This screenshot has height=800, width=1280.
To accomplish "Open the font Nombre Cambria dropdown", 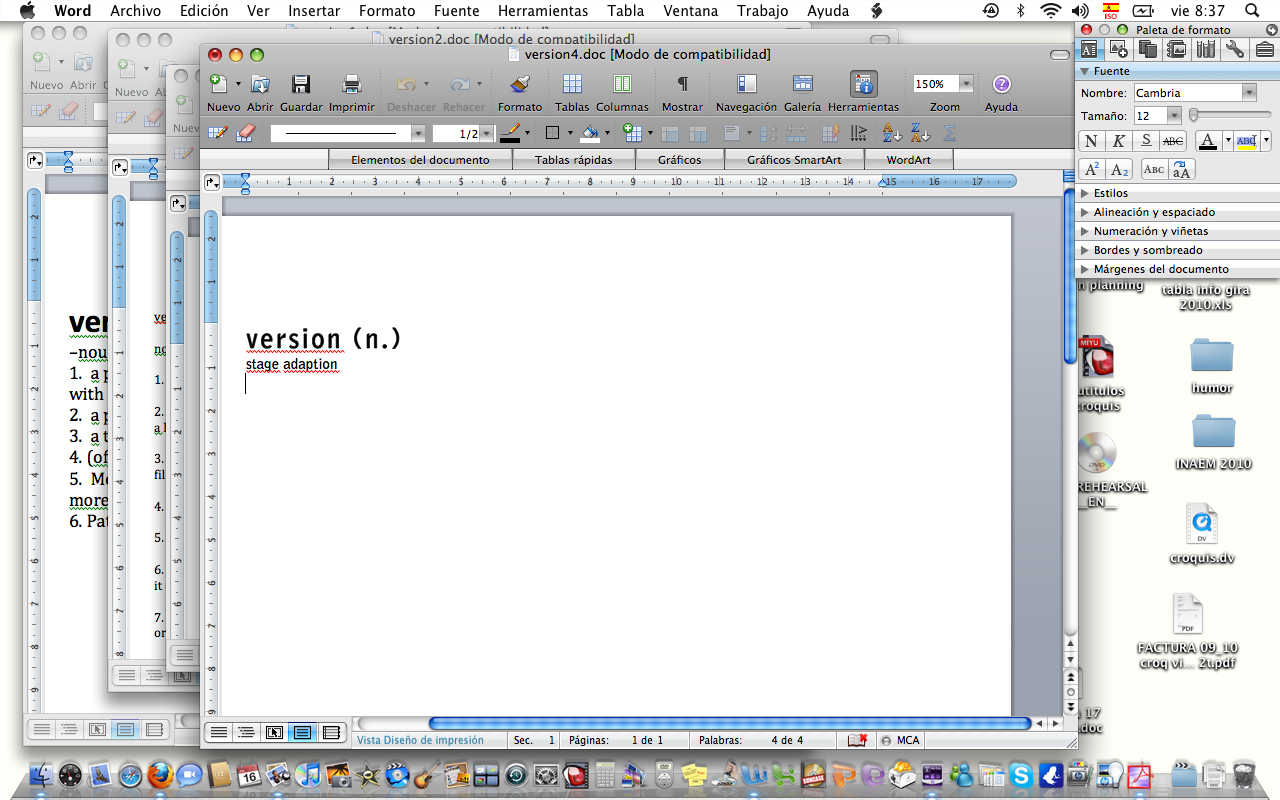I will pos(1249,93).
